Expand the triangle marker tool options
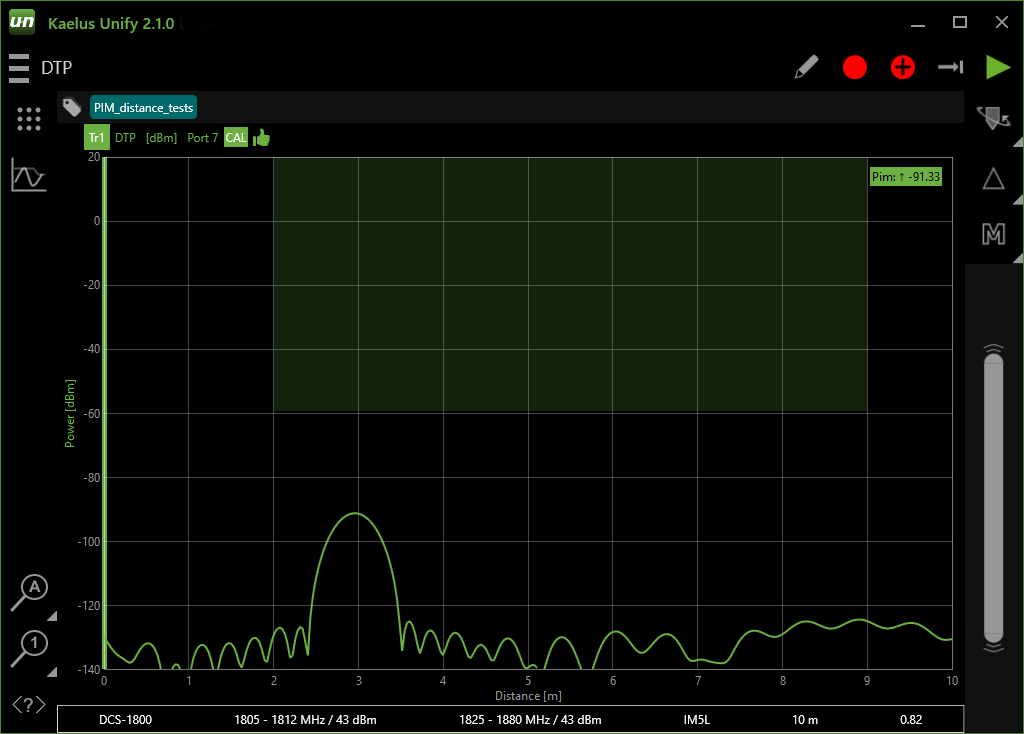Screen dimensions: 1024x734 pyautogui.click(x=992, y=178)
